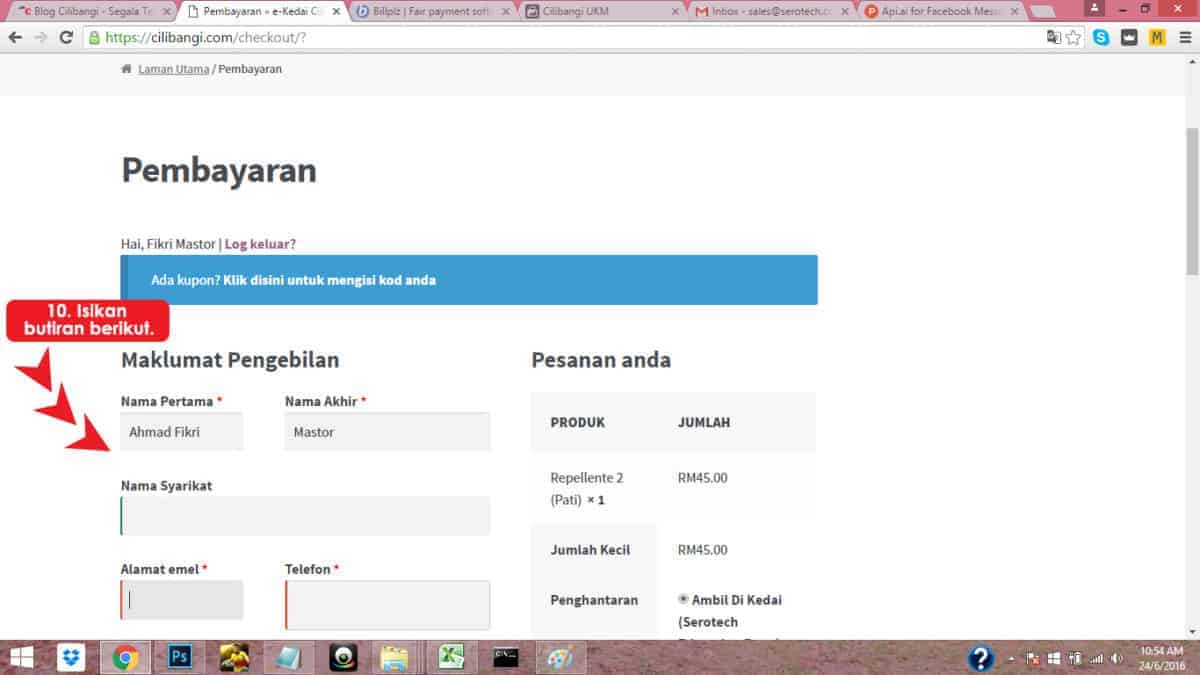
Task: Open the Chrome hamburger menu
Action: [1184, 37]
